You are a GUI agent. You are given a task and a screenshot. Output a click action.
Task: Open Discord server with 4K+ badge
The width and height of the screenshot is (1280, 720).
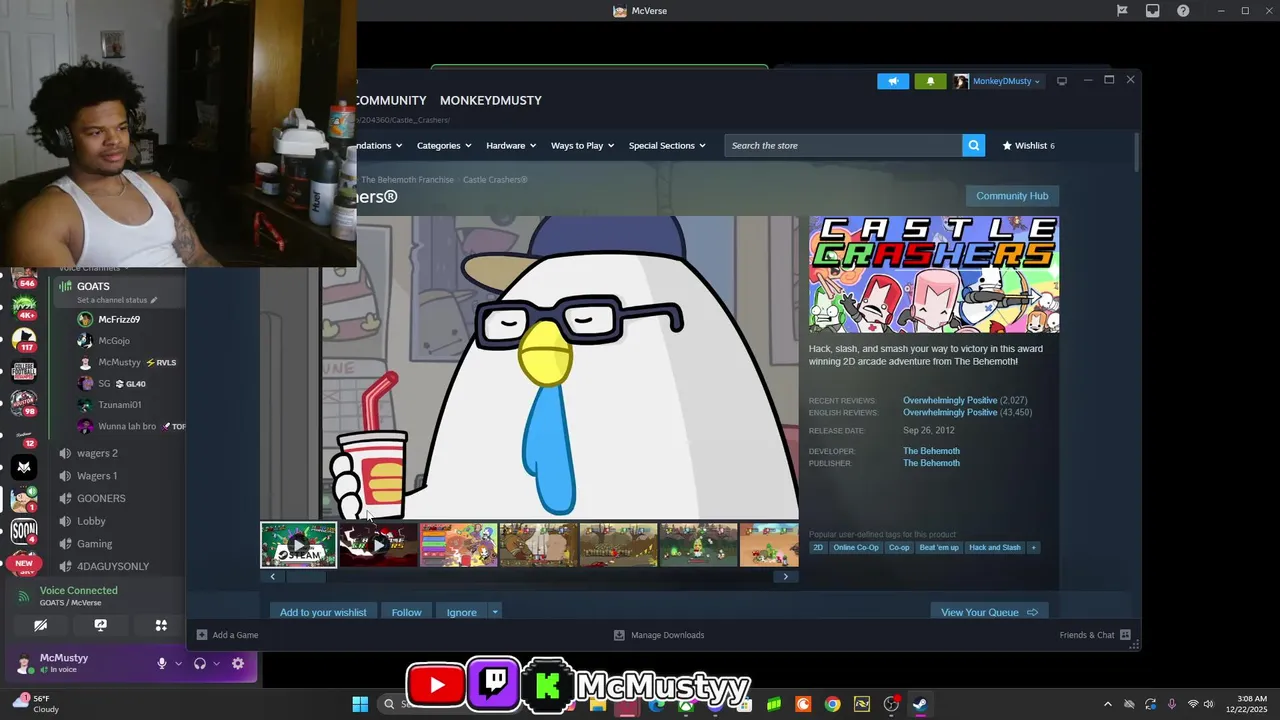point(24,308)
